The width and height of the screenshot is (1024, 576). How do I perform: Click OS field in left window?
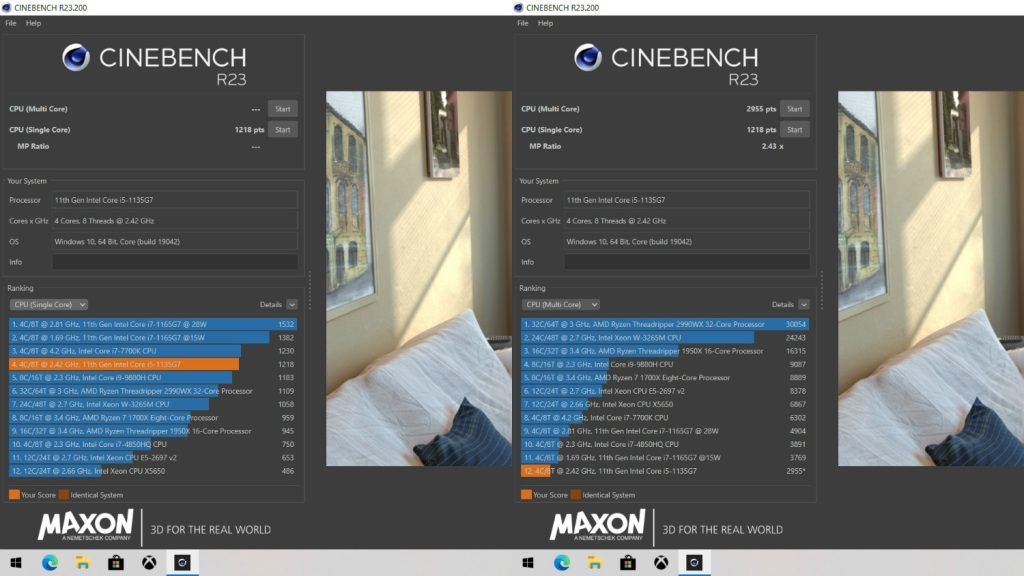point(175,242)
